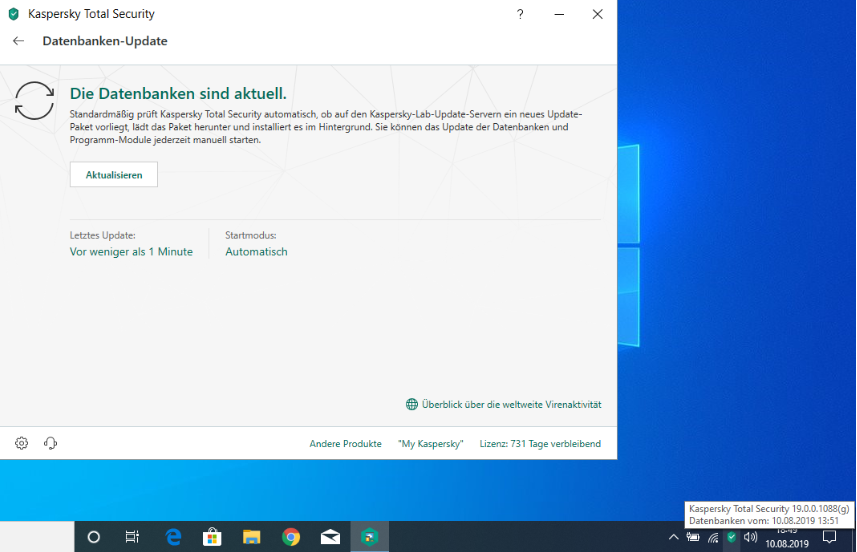Open volume speaker icon in system tray
Image resolution: width=857 pixels, height=552 pixels.
point(750,537)
